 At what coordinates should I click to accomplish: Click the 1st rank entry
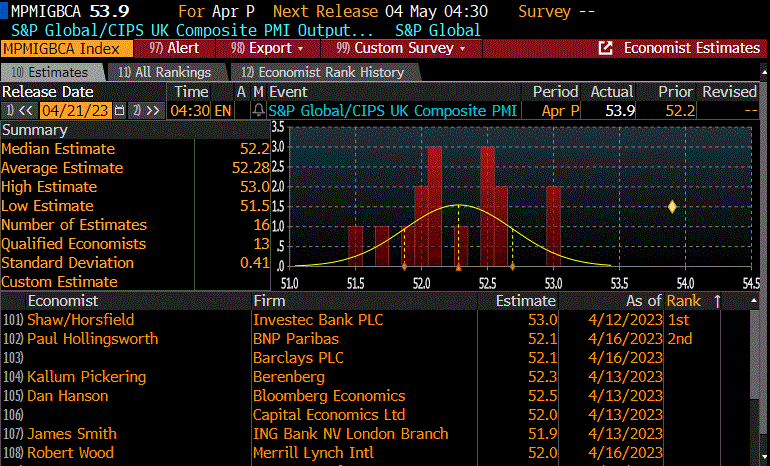pyautogui.click(x=679, y=320)
